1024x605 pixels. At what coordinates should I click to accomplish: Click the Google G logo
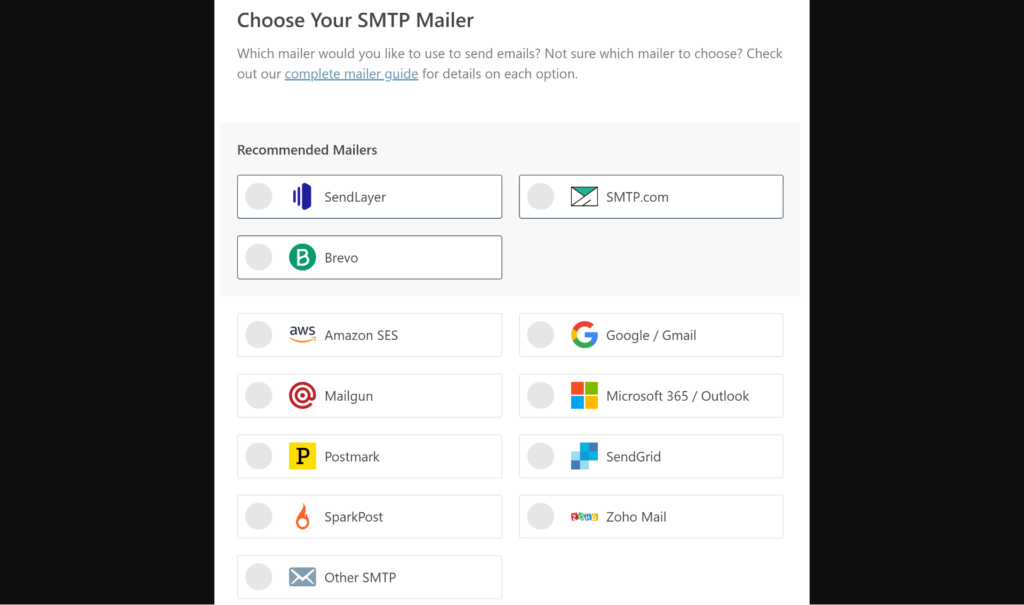(584, 335)
